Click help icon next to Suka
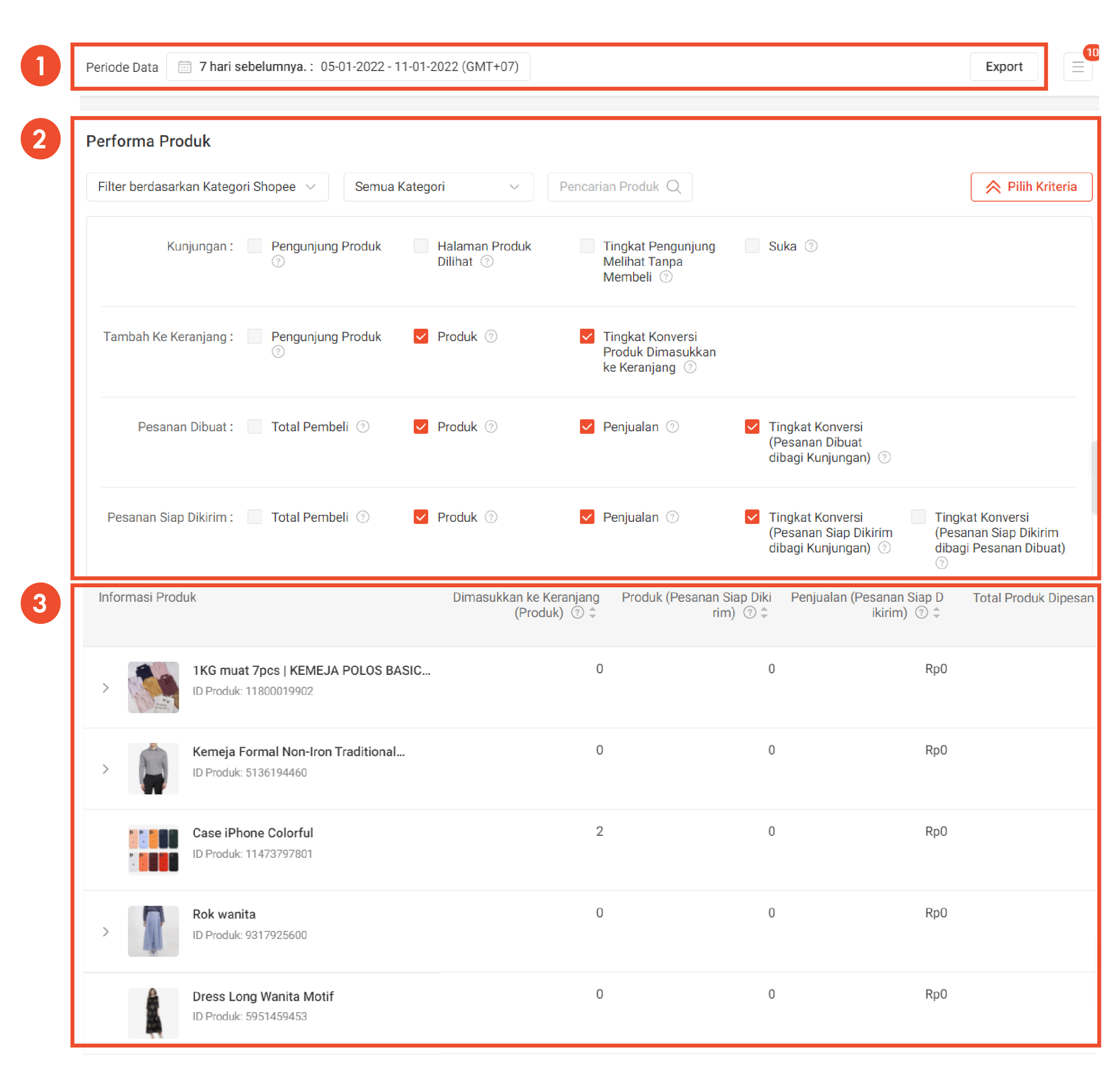The image size is (1120, 1084). pos(810,246)
